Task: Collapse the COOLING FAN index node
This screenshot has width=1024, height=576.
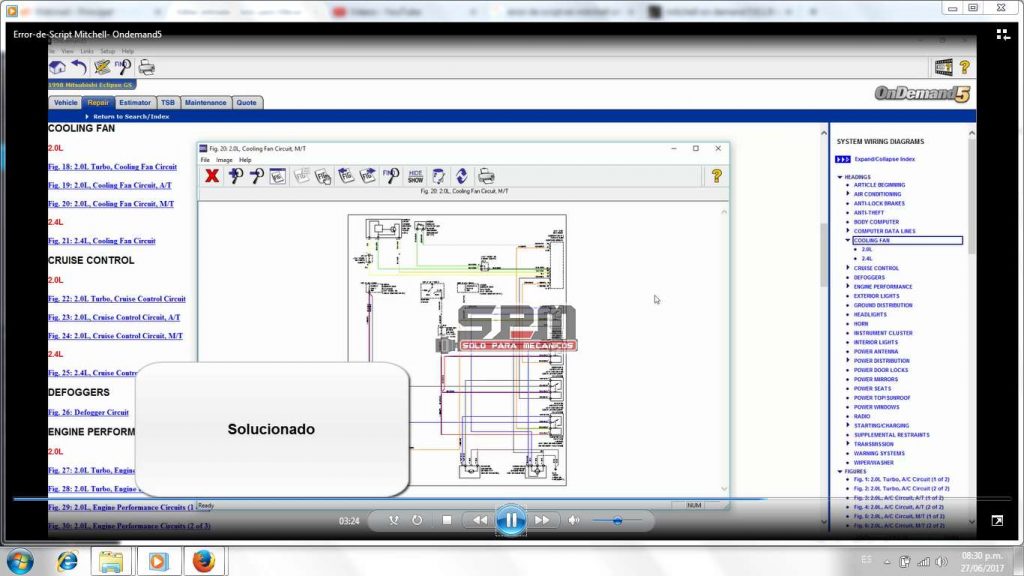Action: pos(848,240)
